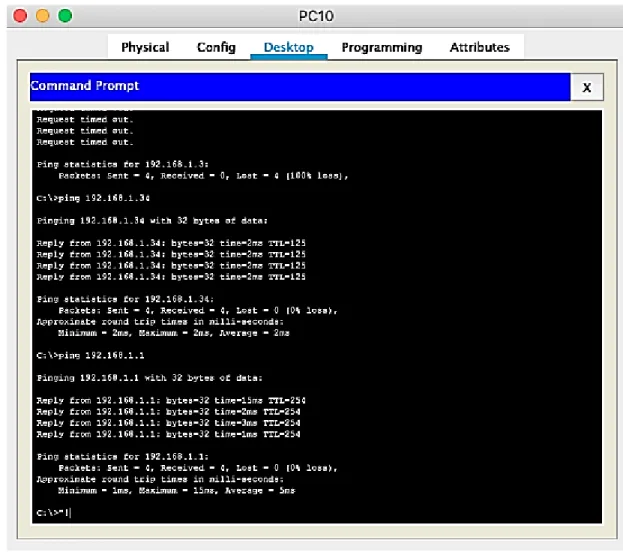Go to the Programming tab
The width and height of the screenshot is (623, 552).
tap(382, 48)
